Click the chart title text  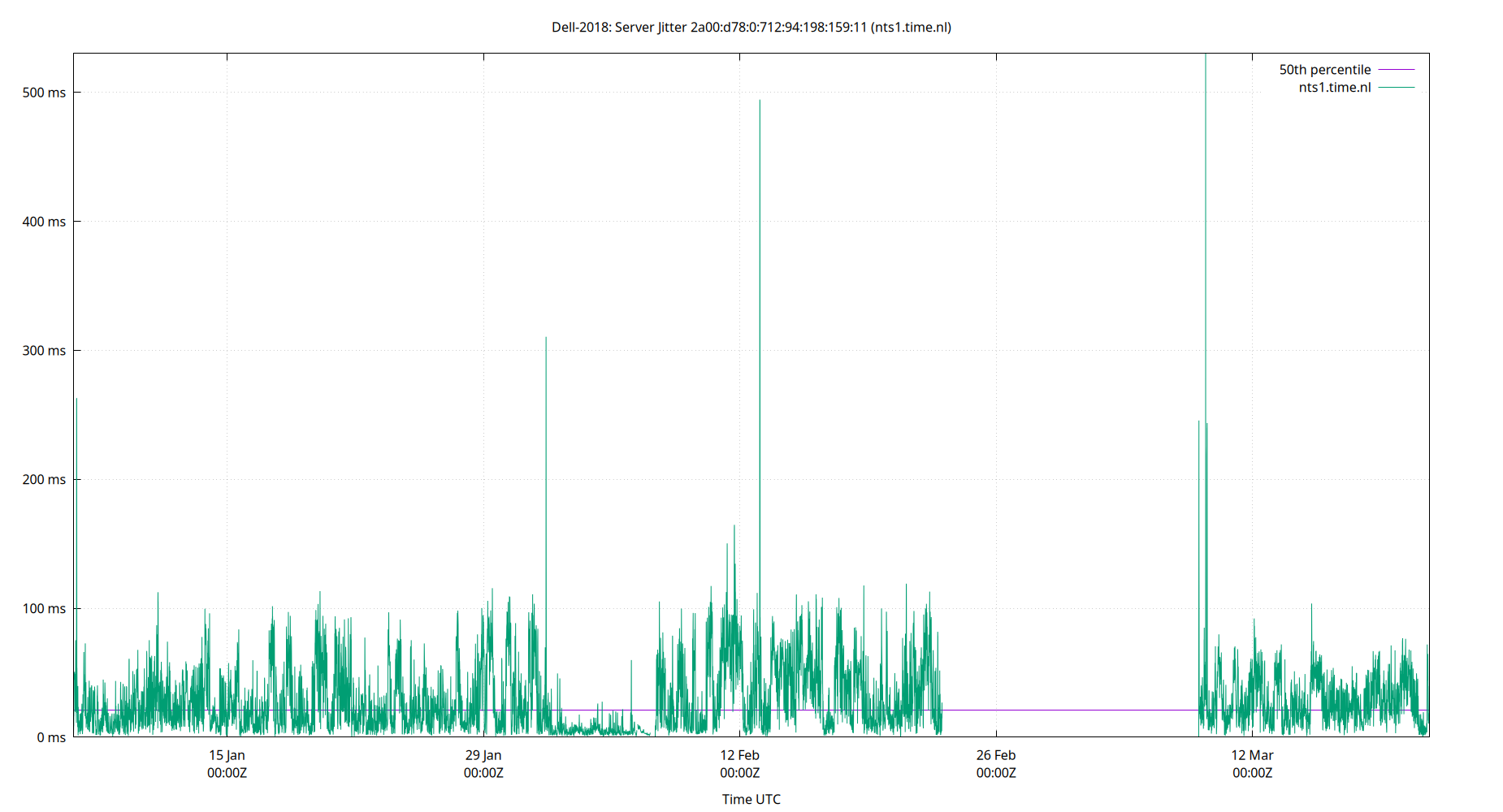[751, 27]
